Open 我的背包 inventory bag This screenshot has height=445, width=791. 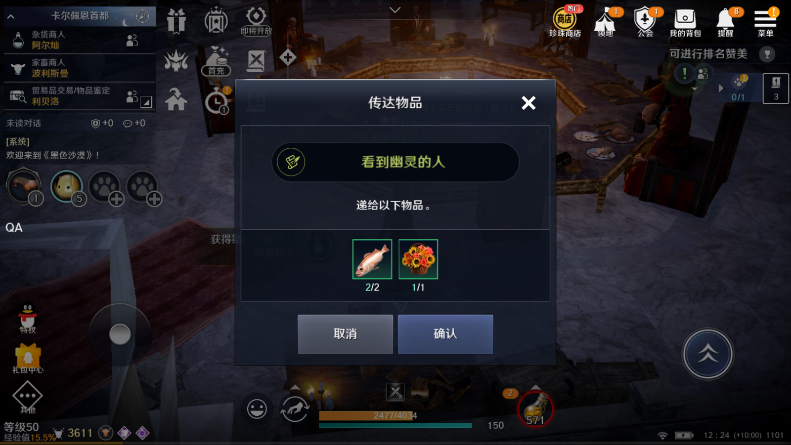coord(685,23)
